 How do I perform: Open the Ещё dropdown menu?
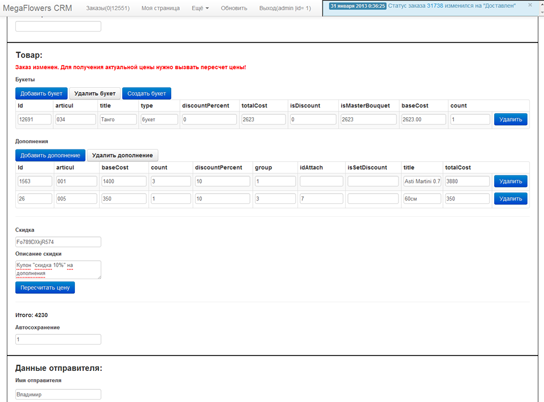point(200,8)
